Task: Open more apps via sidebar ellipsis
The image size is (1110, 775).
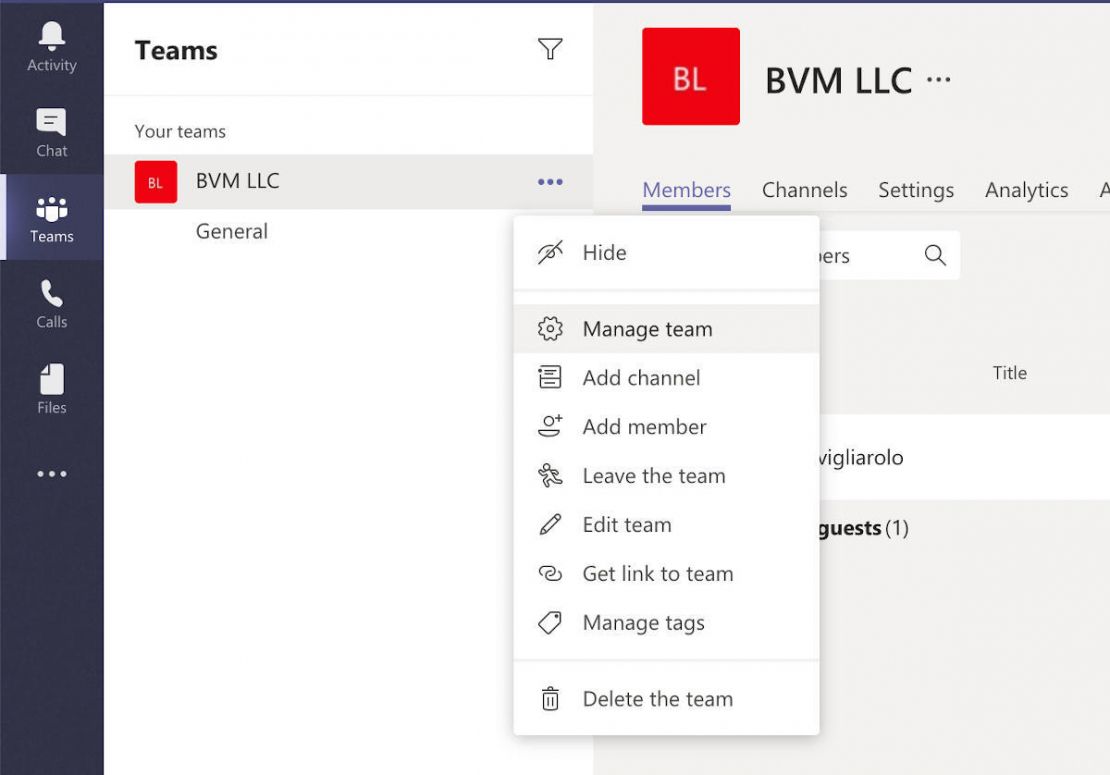Action: pyautogui.click(x=51, y=472)
